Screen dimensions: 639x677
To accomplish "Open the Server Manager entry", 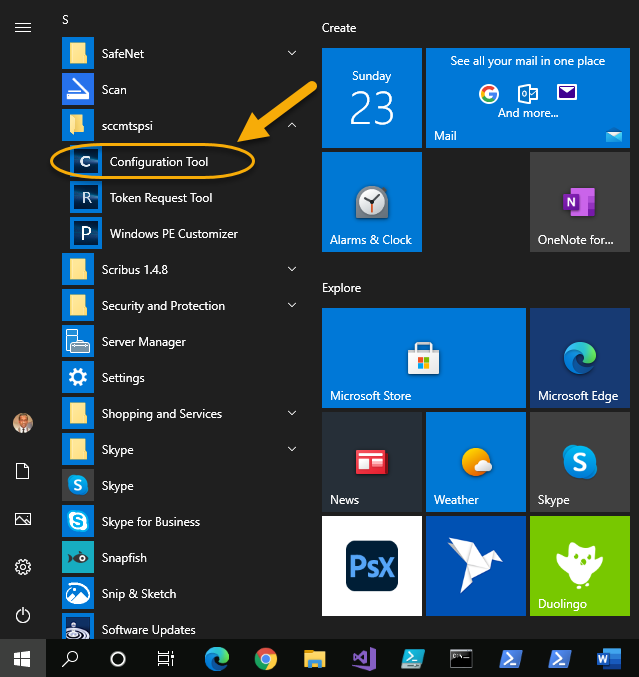I will point(143,342).
